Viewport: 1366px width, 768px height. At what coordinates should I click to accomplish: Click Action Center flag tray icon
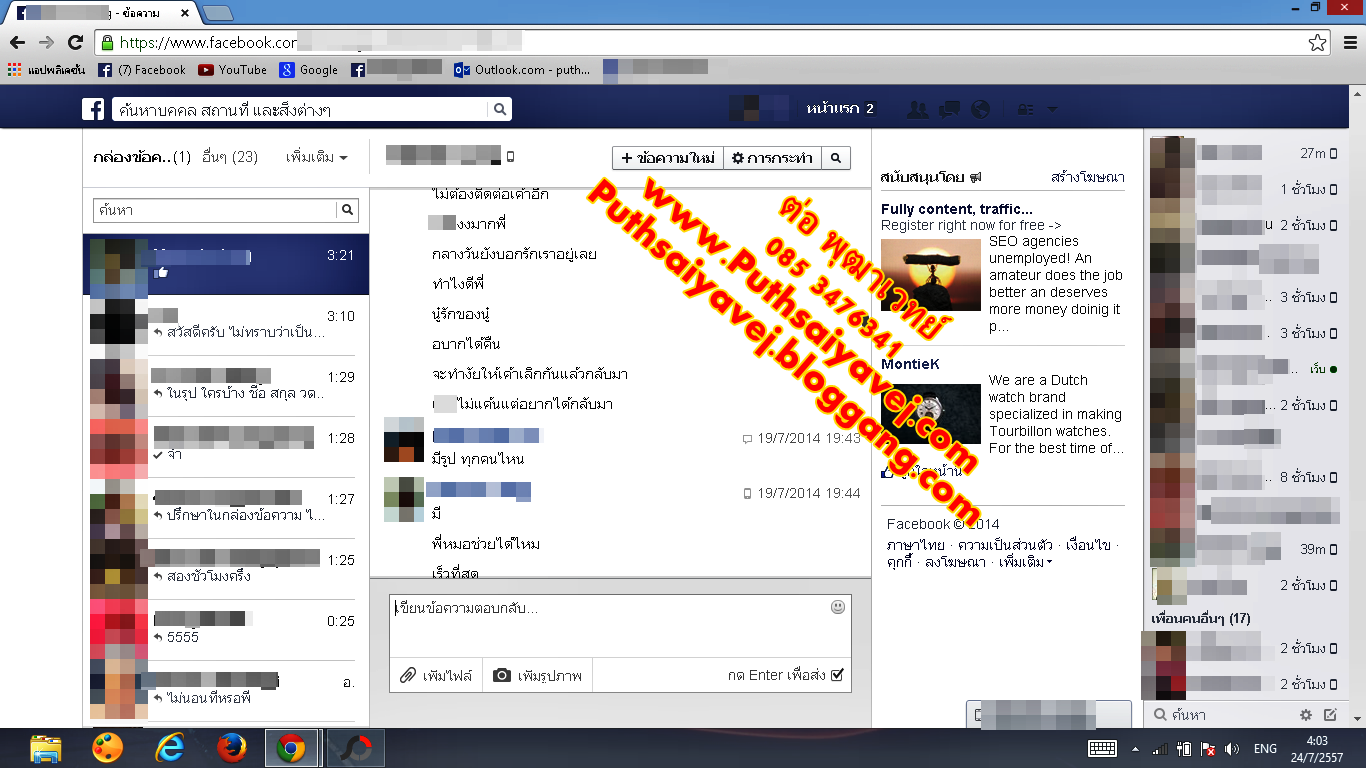[x=1208, y=749]
